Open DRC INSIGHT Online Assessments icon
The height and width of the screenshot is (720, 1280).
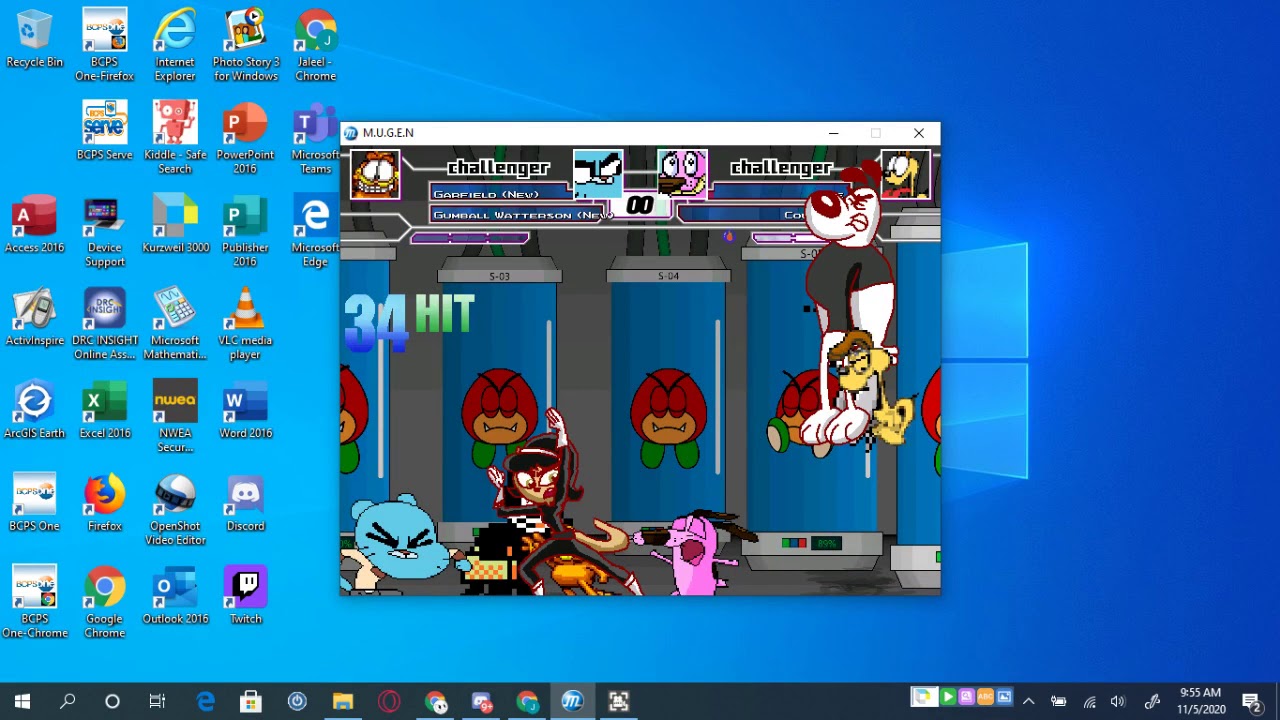(105, 324)
